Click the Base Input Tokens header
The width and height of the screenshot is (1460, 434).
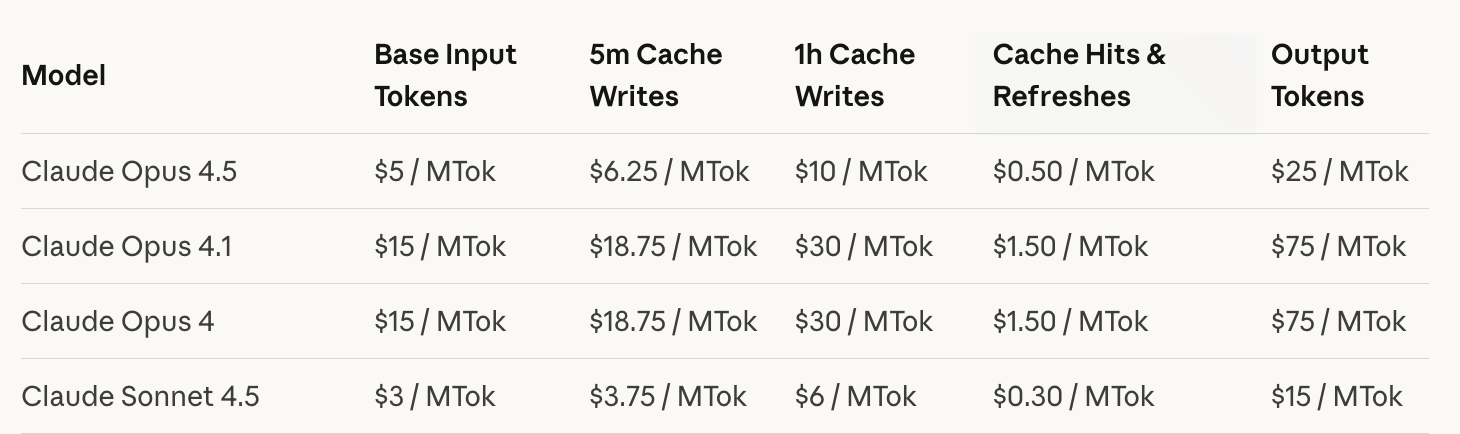445,75
